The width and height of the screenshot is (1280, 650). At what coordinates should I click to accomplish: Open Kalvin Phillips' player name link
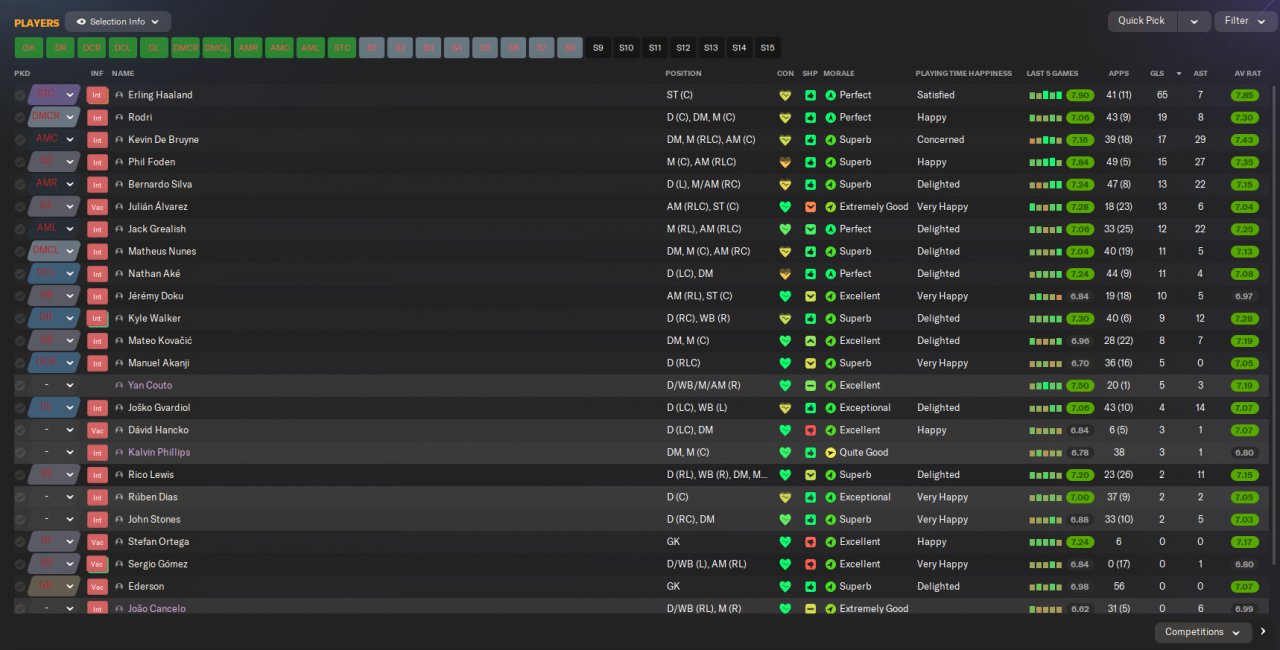click(159, 453)
